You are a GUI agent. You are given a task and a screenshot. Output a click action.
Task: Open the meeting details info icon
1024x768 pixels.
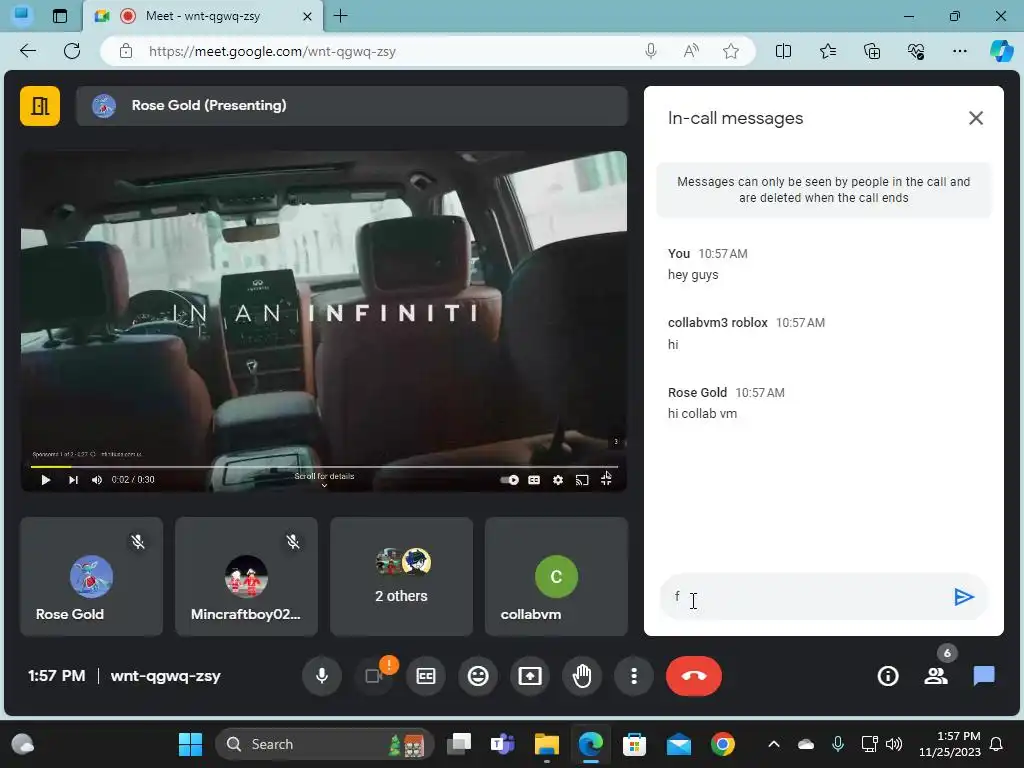(888, 676)
